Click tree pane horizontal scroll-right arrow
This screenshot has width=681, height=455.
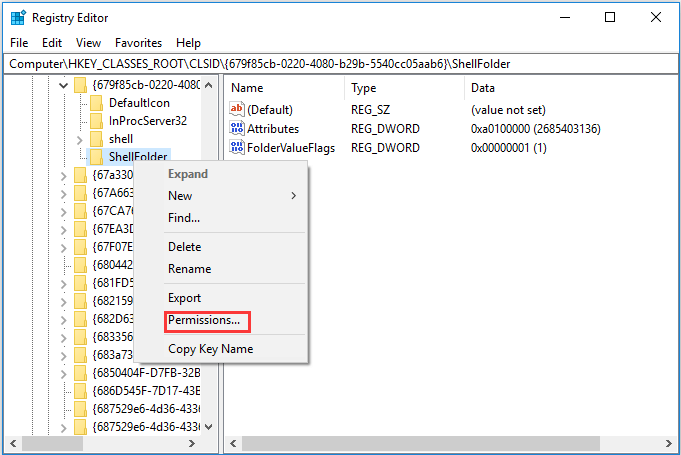[192, 443]
